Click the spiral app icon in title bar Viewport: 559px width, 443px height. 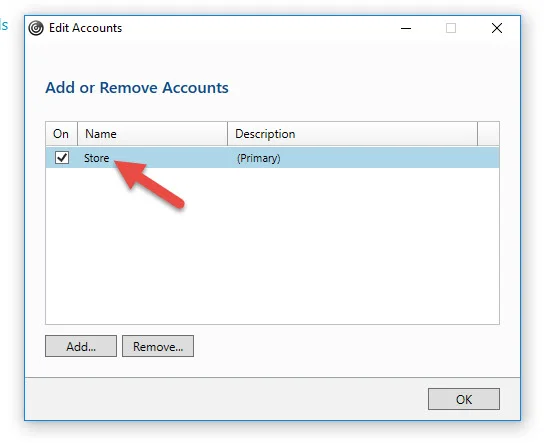tap(36, 28)
